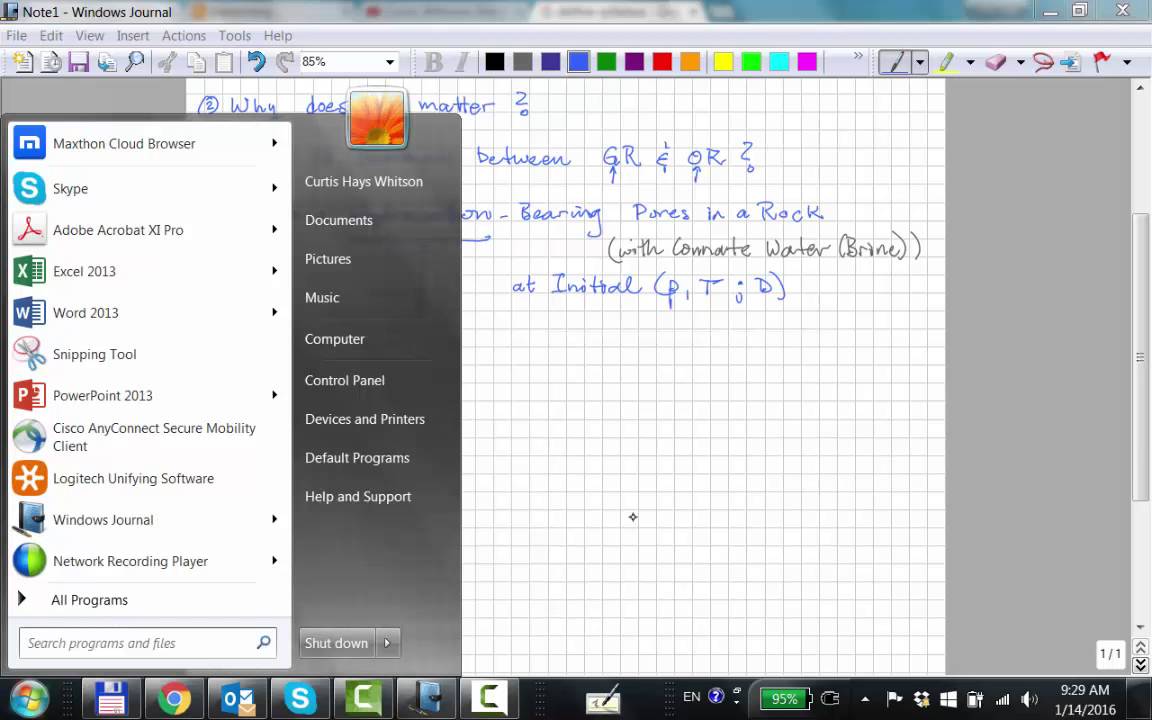Open Control Panel from Start menu
This screenshot has height=720, width=1152.
click(345, 380)
